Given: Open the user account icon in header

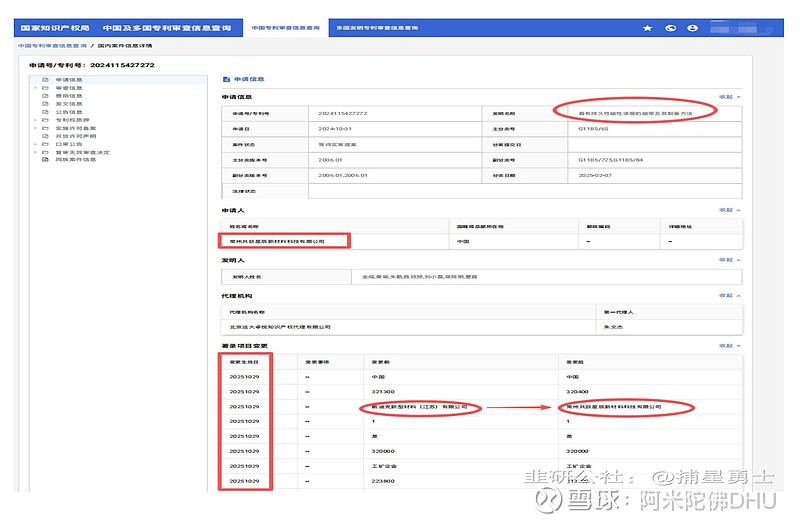Looking at the screenshot, I should tap(692, 28).
